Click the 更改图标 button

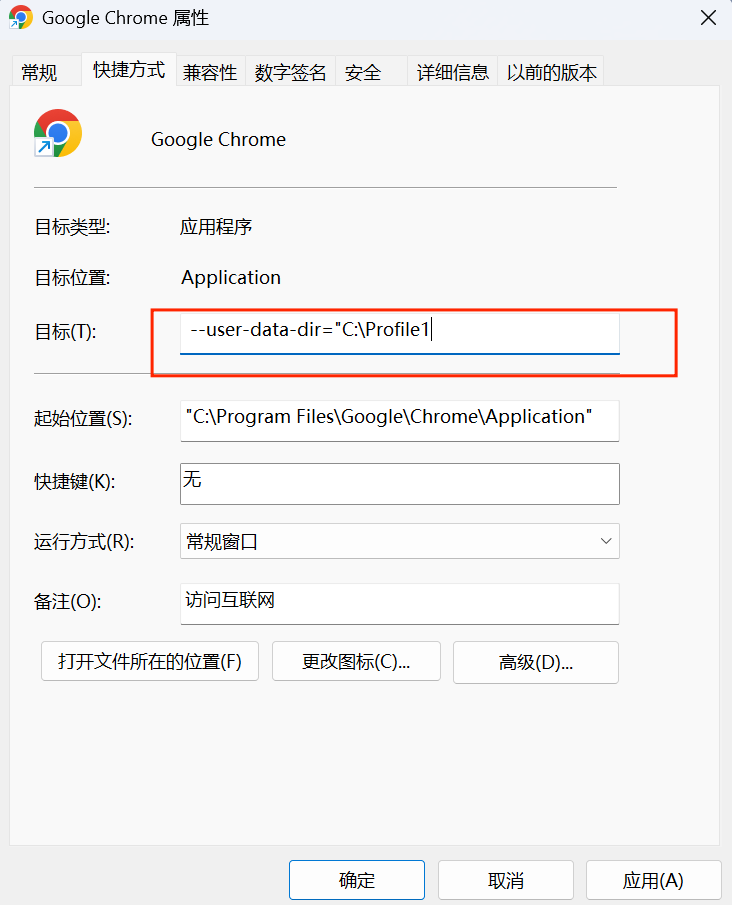356,661
